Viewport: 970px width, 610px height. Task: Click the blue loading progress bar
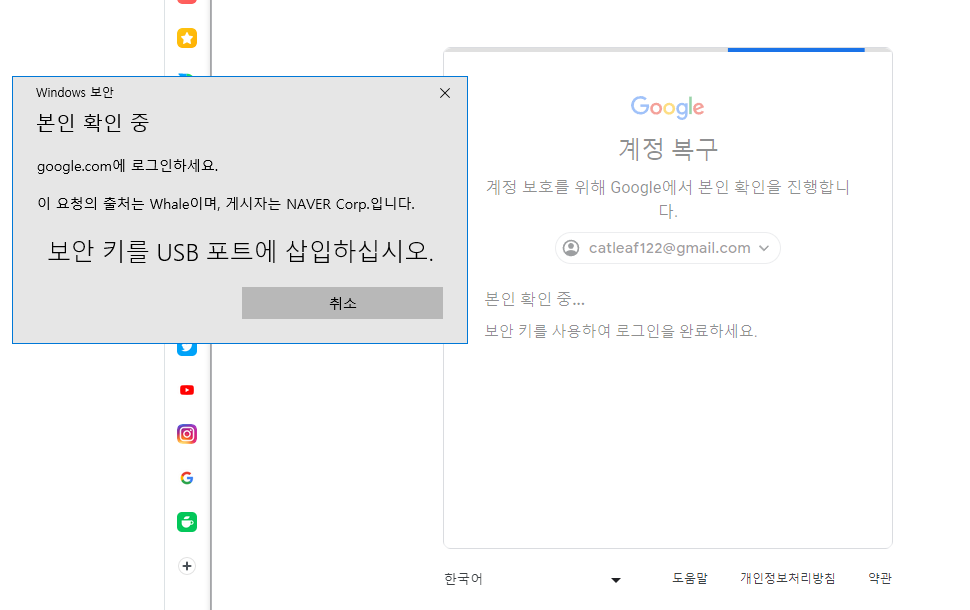pyautogui.click(x=796, y=49)
